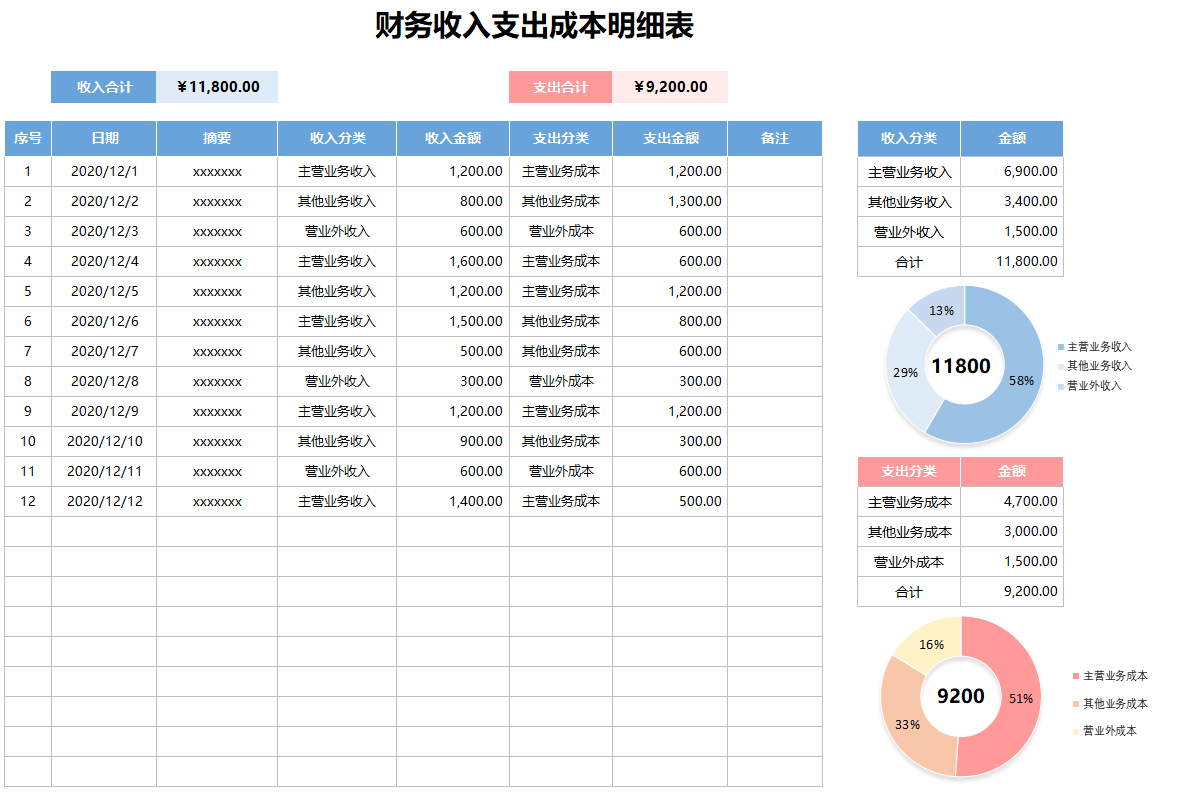The height and width of the screenshot is (793, 1180).
Task: Select the 日期 column header
Action: [106, 138]
